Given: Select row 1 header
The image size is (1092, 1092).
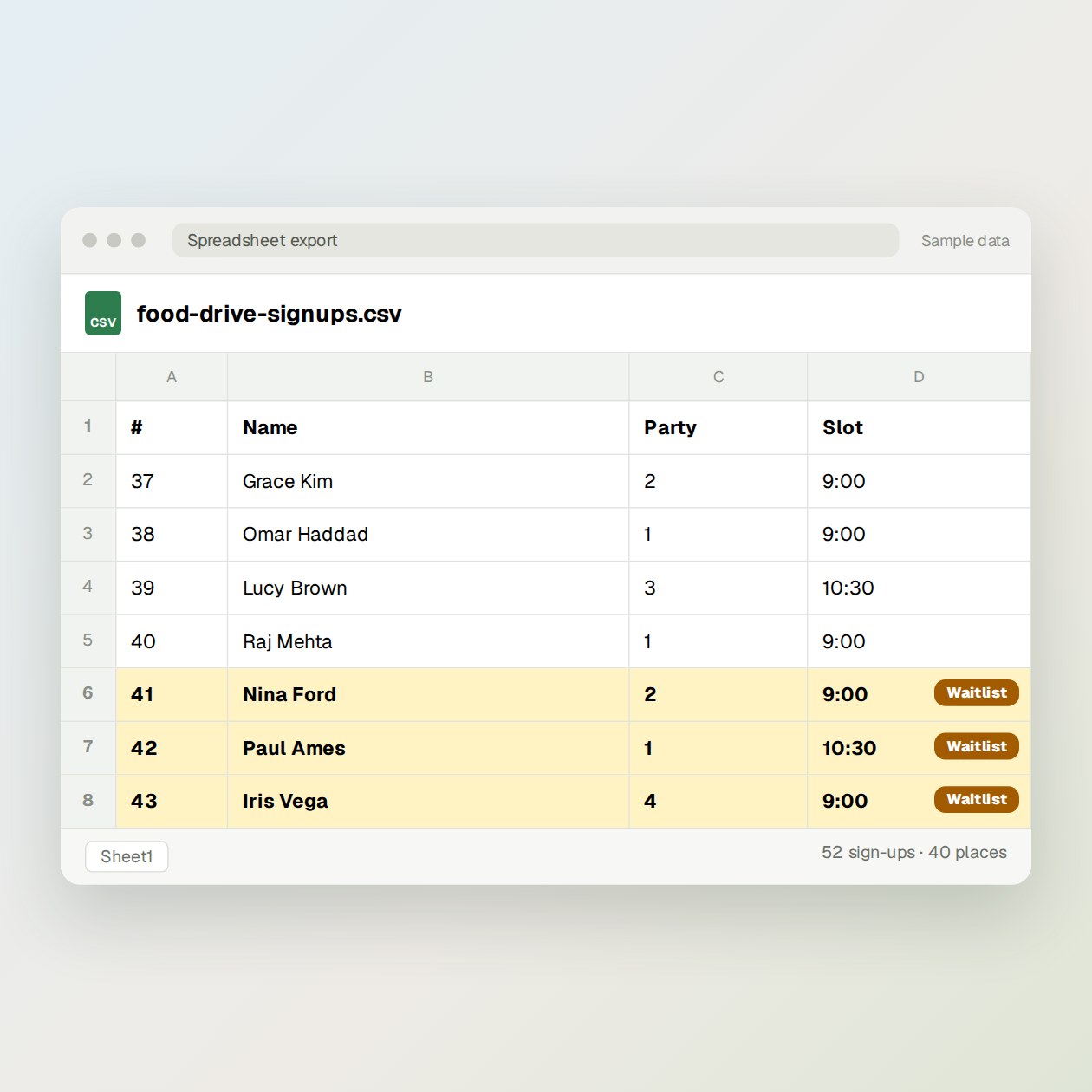Looking at the screenshot, I should point(88,426).
